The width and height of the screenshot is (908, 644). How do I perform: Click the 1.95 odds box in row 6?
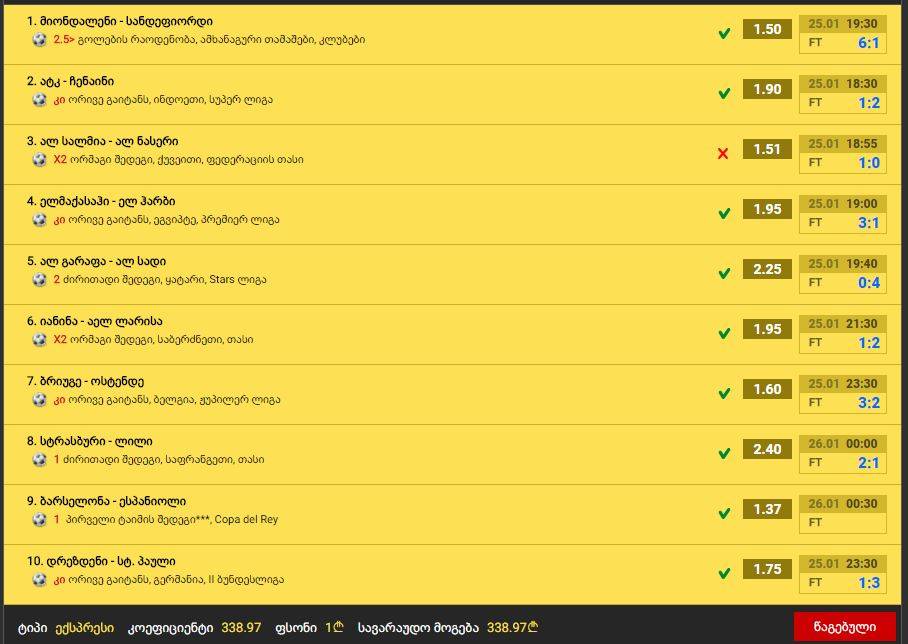pos(767,329)
